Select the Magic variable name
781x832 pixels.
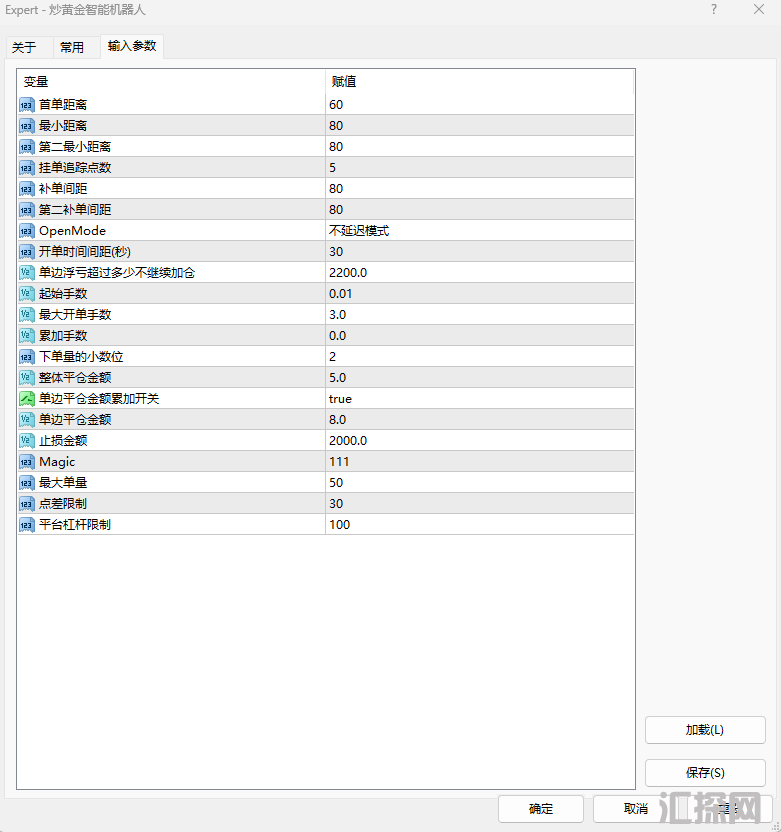coord(57,462)
